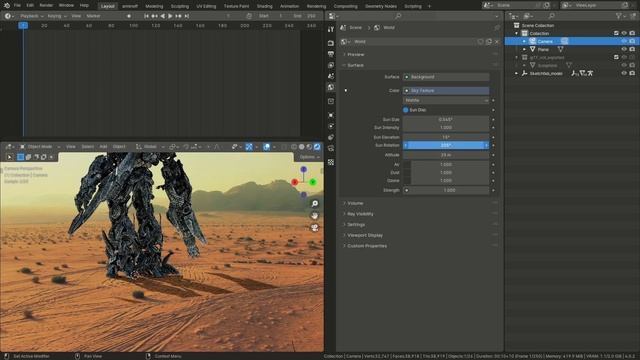Toggle camera view icon in viewport
This screenshot has width=640, height=360.
pos(315,227)
